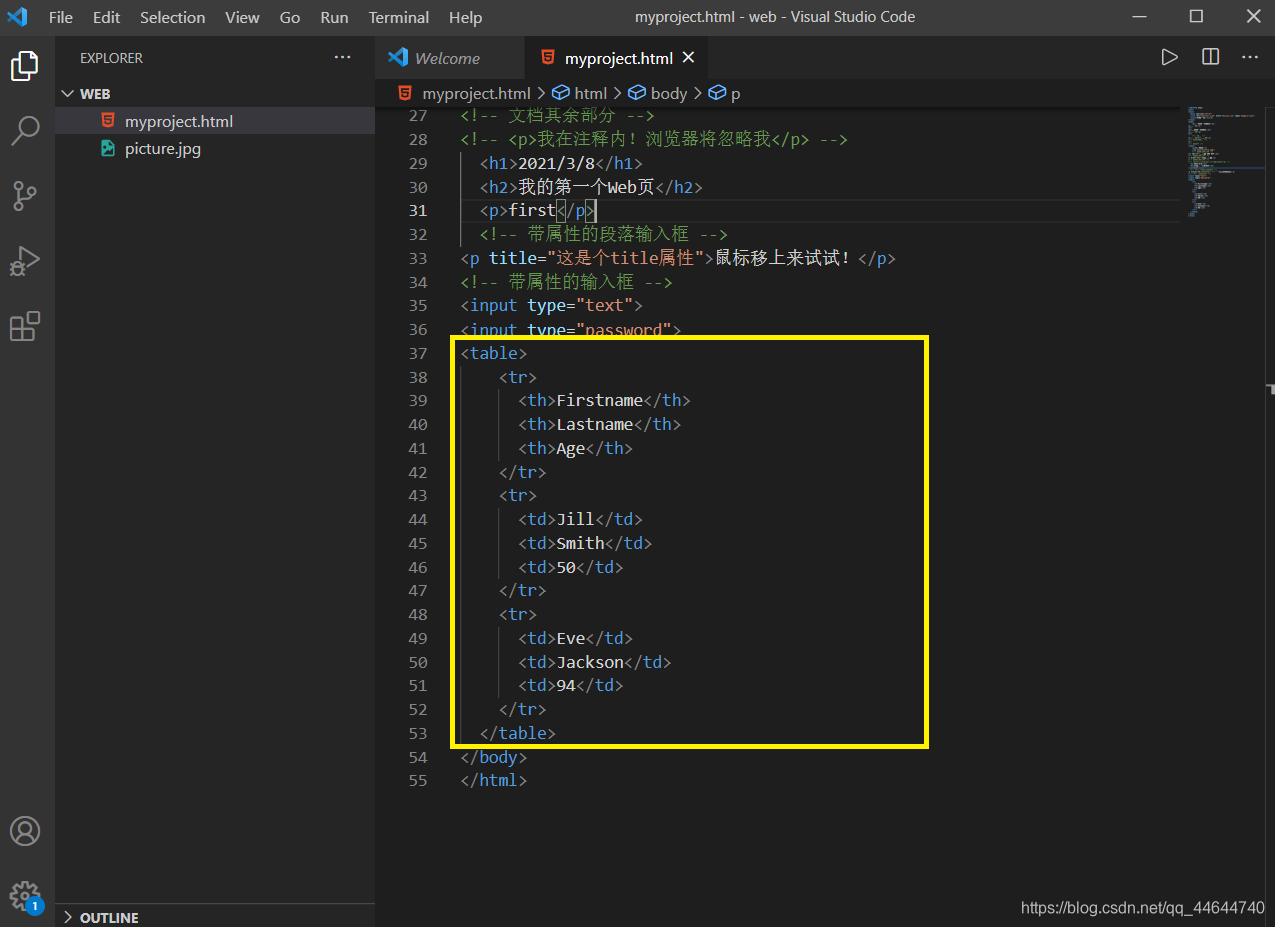Click the p breadcrumb item
This screenshot has height=927, width=1275.
tap(736, 93)
